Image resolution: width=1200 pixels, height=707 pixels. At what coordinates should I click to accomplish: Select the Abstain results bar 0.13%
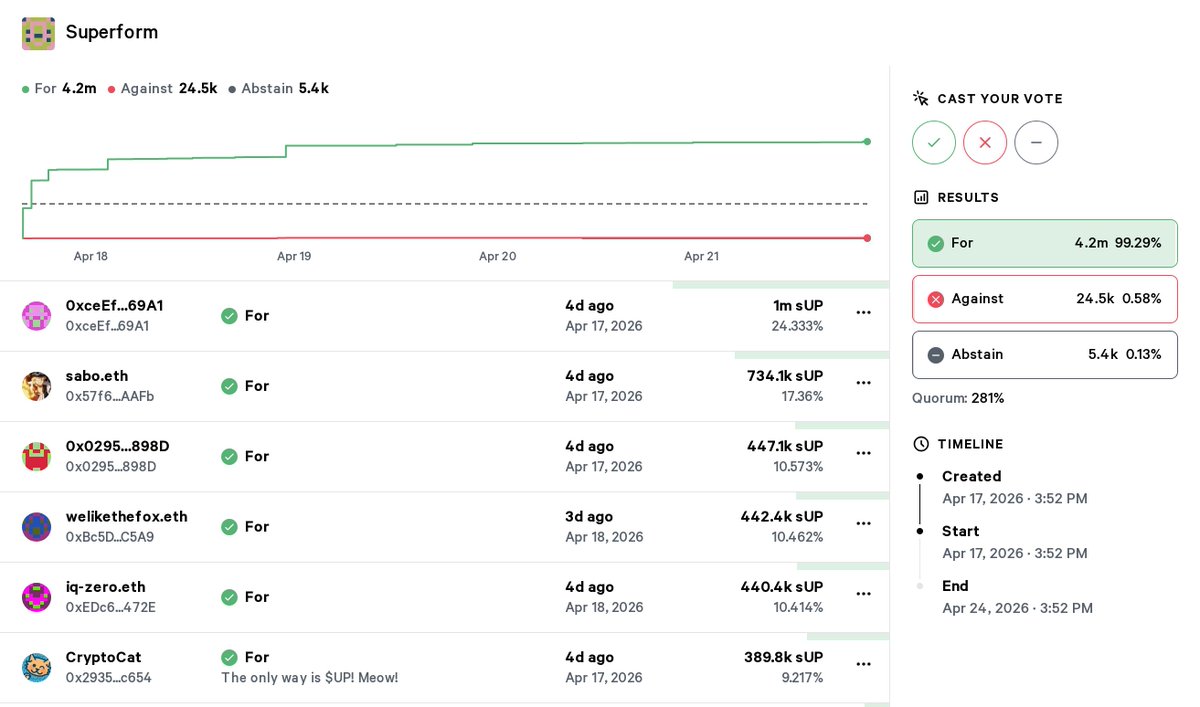(1045, 355)
